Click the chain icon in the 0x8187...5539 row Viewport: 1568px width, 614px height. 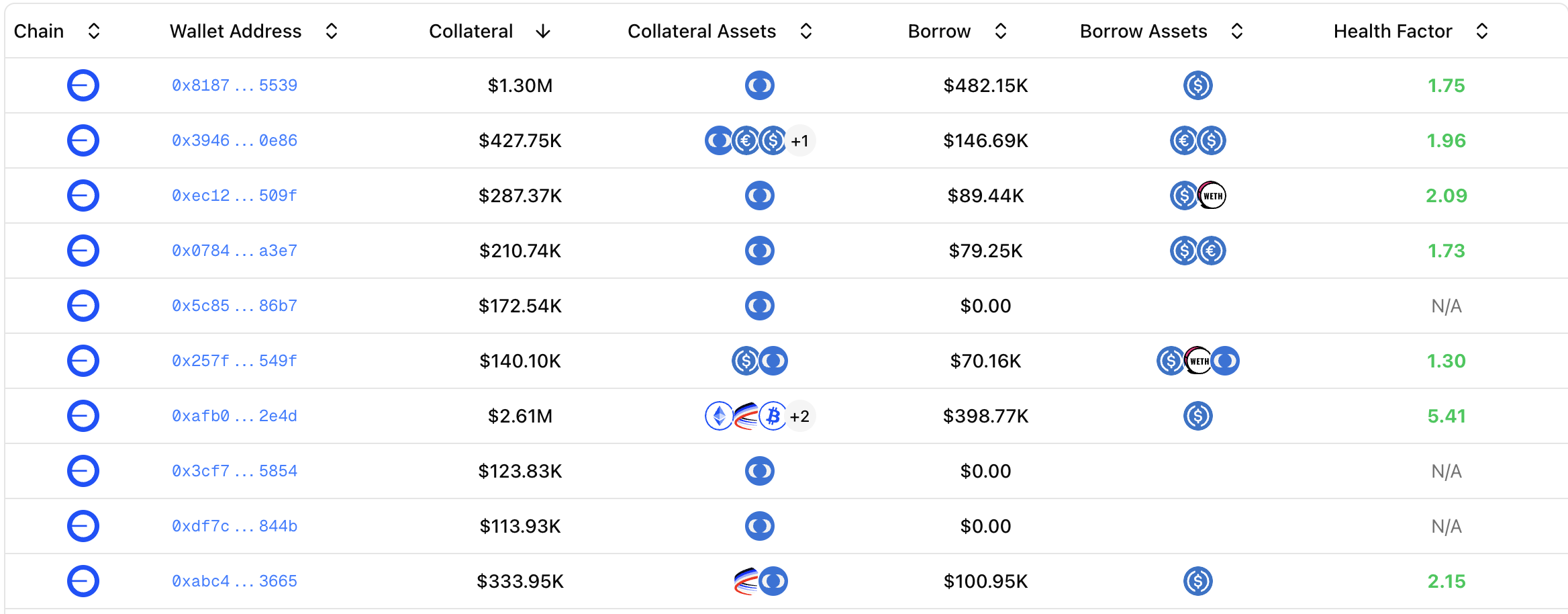point(83,85)
